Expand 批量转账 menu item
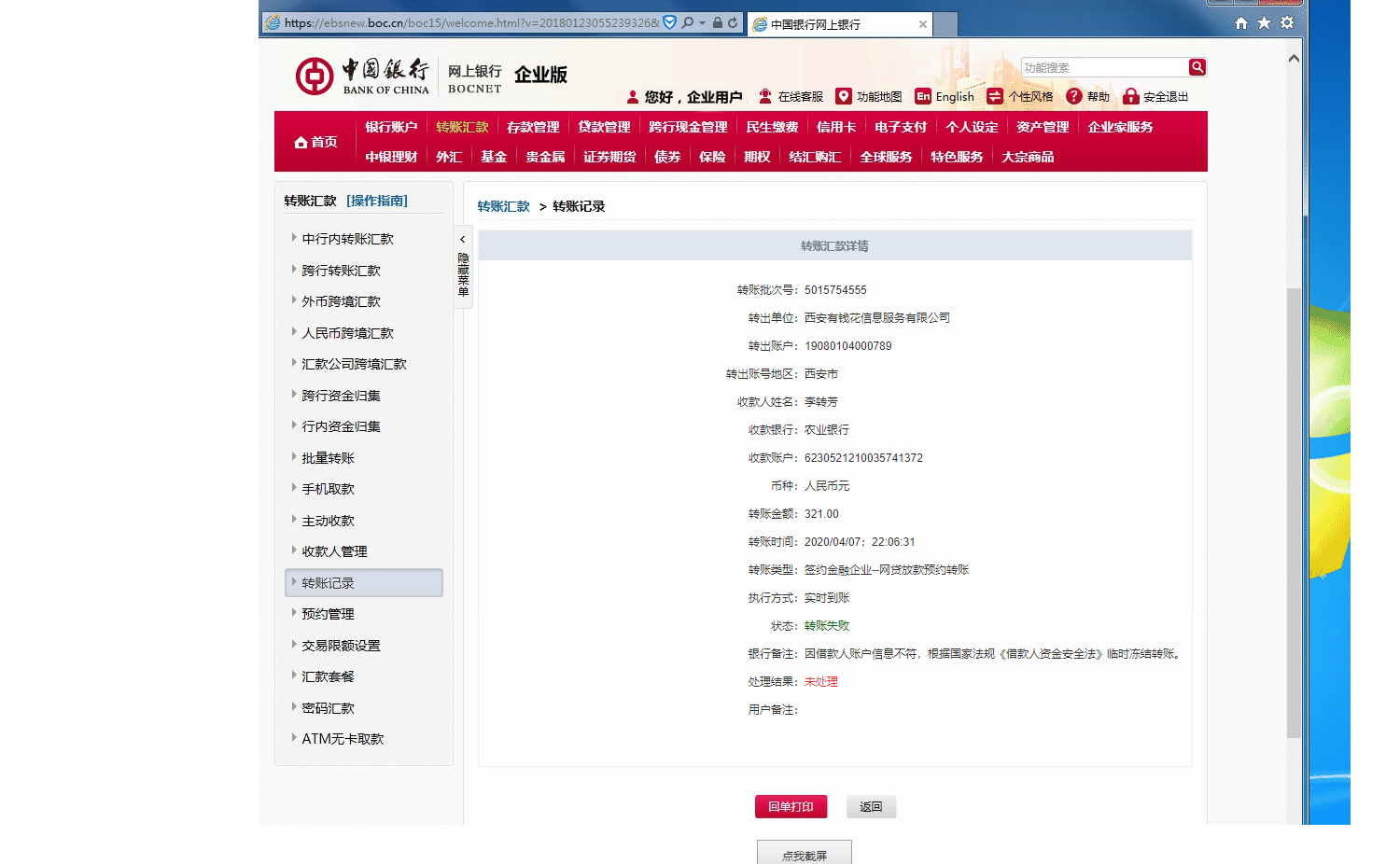The height and width of the screenshot is (864, 1400). 328,458
